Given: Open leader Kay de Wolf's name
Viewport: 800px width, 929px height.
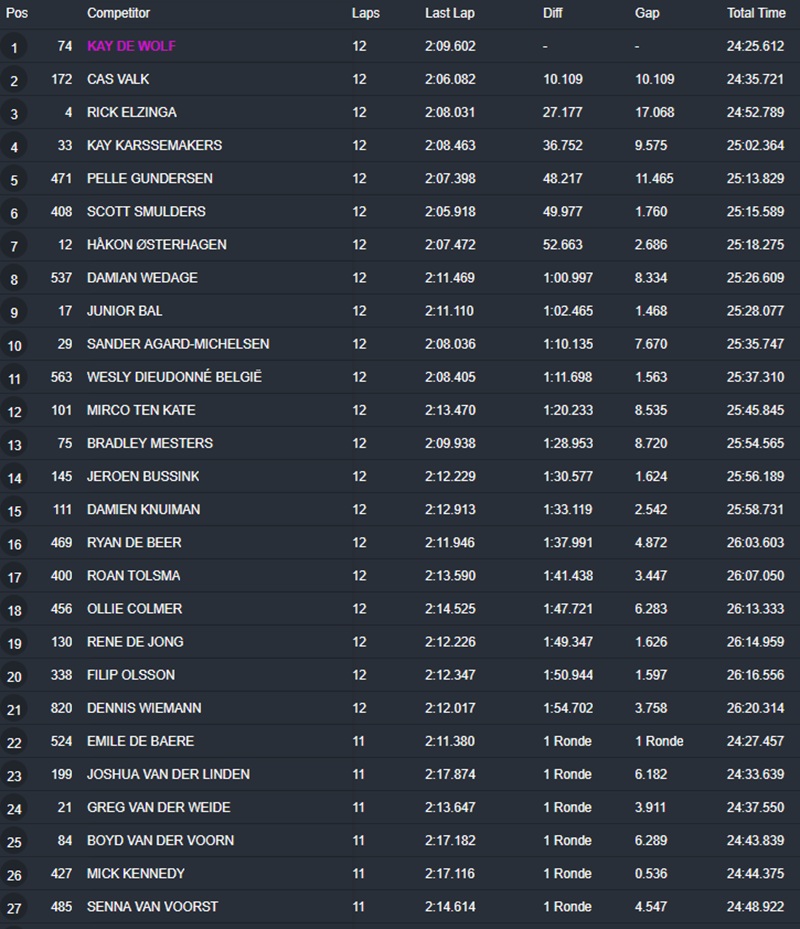Looking at the screenshot, I should pos(131,46).
